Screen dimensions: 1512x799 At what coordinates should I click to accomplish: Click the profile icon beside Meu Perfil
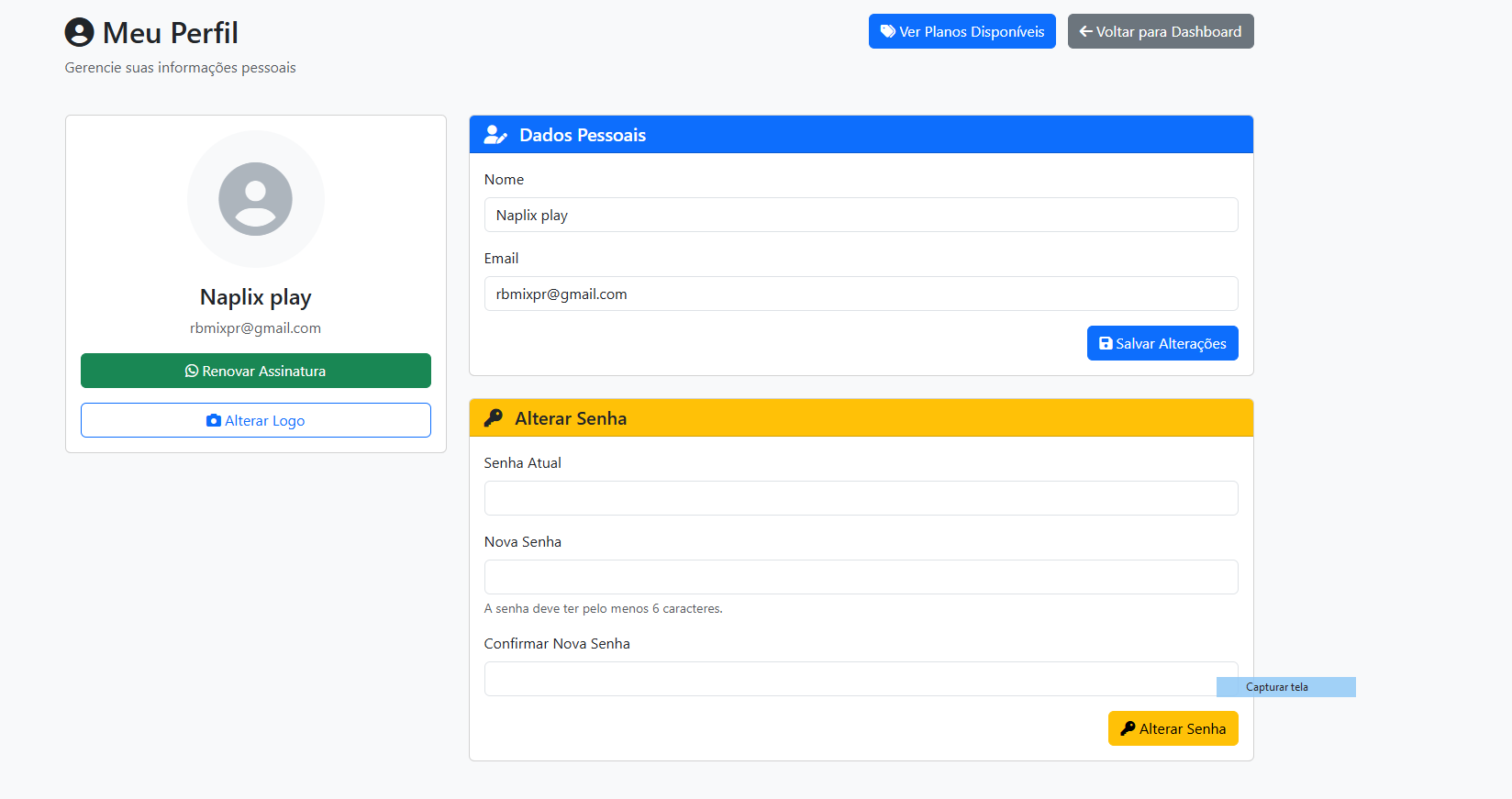[80, 33]
